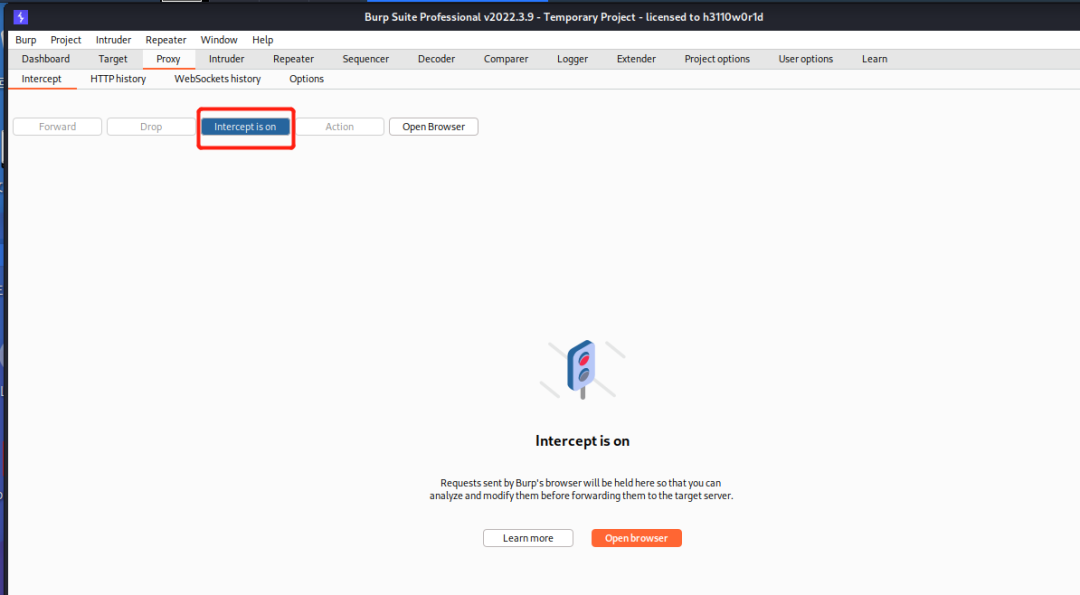The image size is (1080, 595).
Task: Open the Learn more page
Action: [x=527, y=537]
